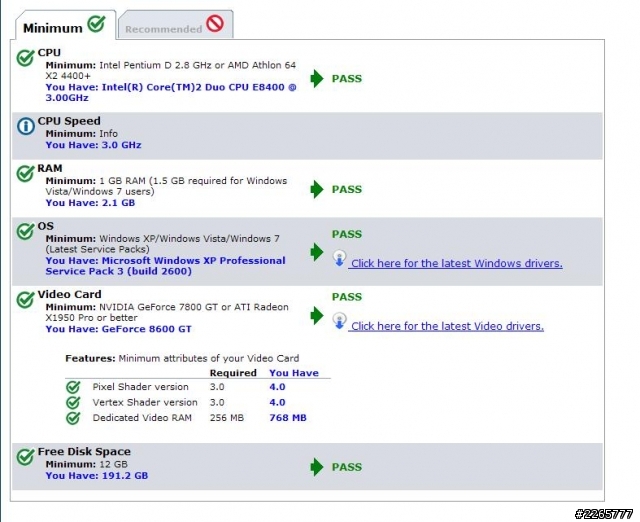Click the 'You Have' column header
Viewport: 640px width, 522px height.
pyautogui.click(x=294, y=373)
